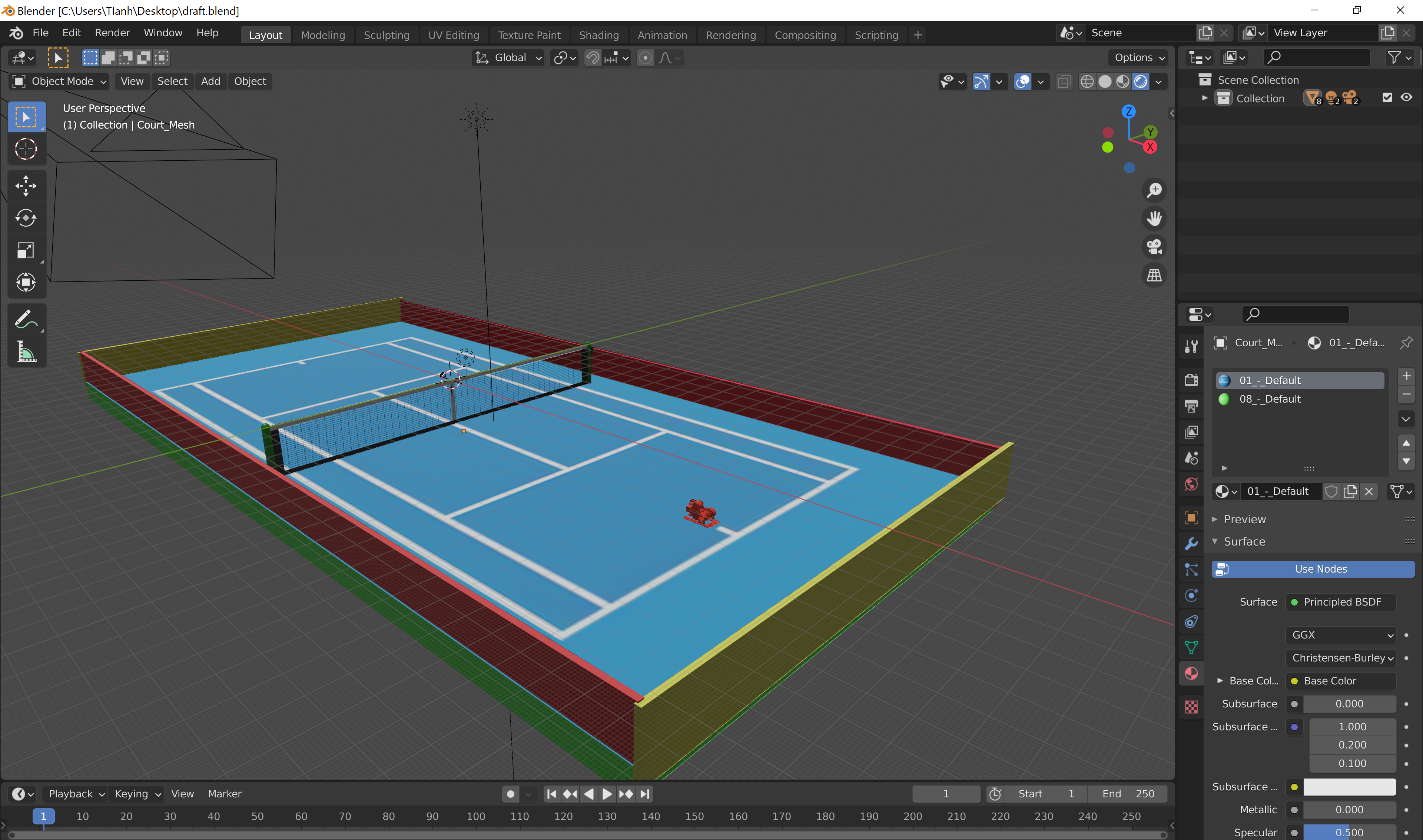Open the Physics Properties tab

[1191, 596]
